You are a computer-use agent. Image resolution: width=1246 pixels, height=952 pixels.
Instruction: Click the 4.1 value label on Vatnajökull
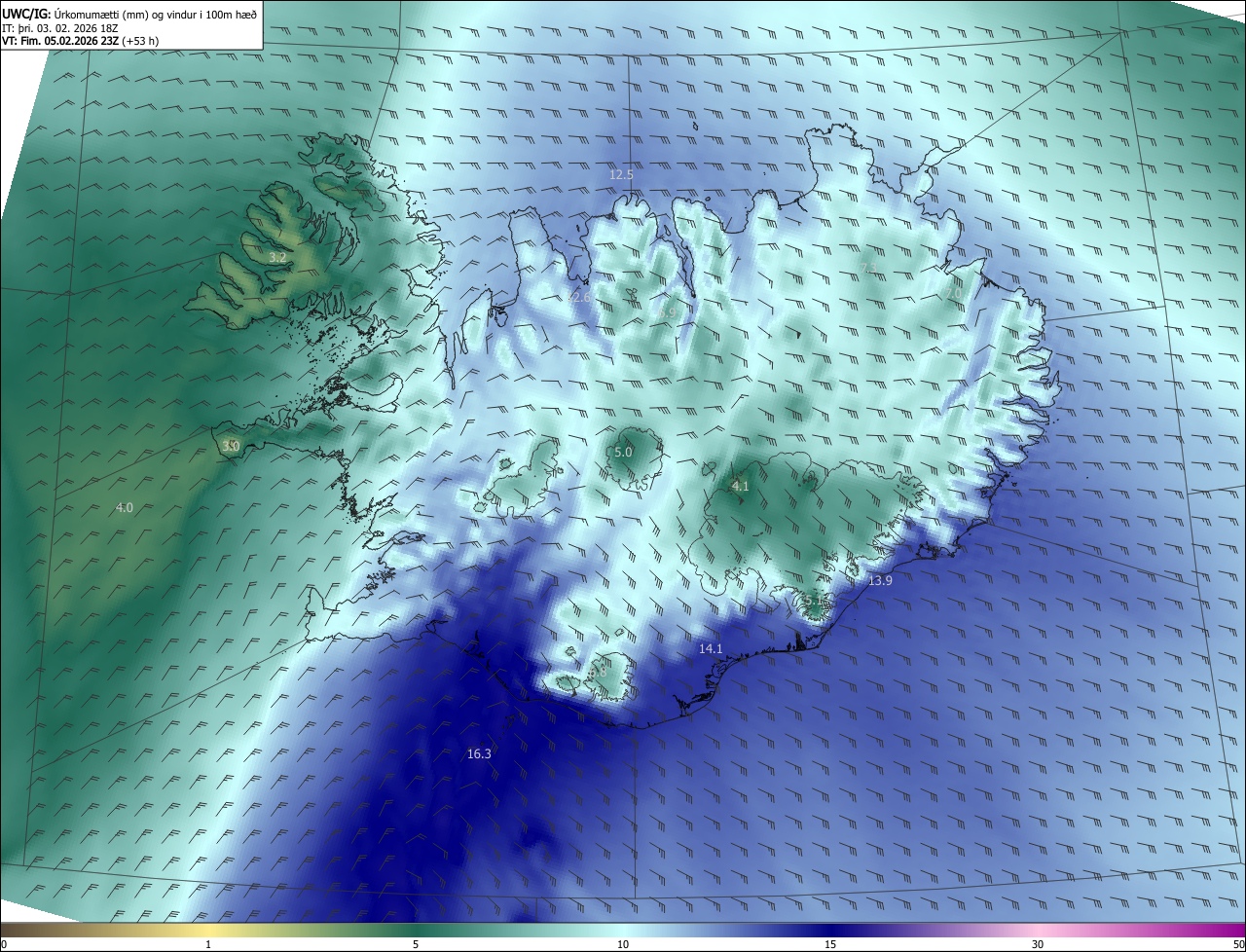pyautogui.click(x=740, y=486)
